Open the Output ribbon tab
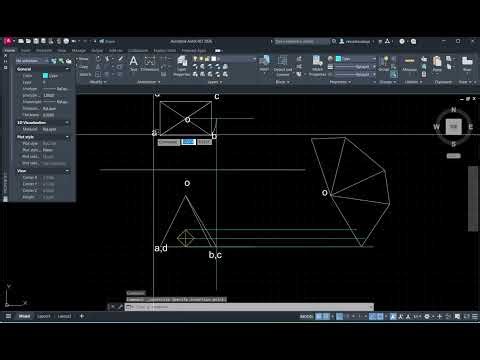Image resolution: width=480 pixels, height=360 pixels. tap(97, 51)
